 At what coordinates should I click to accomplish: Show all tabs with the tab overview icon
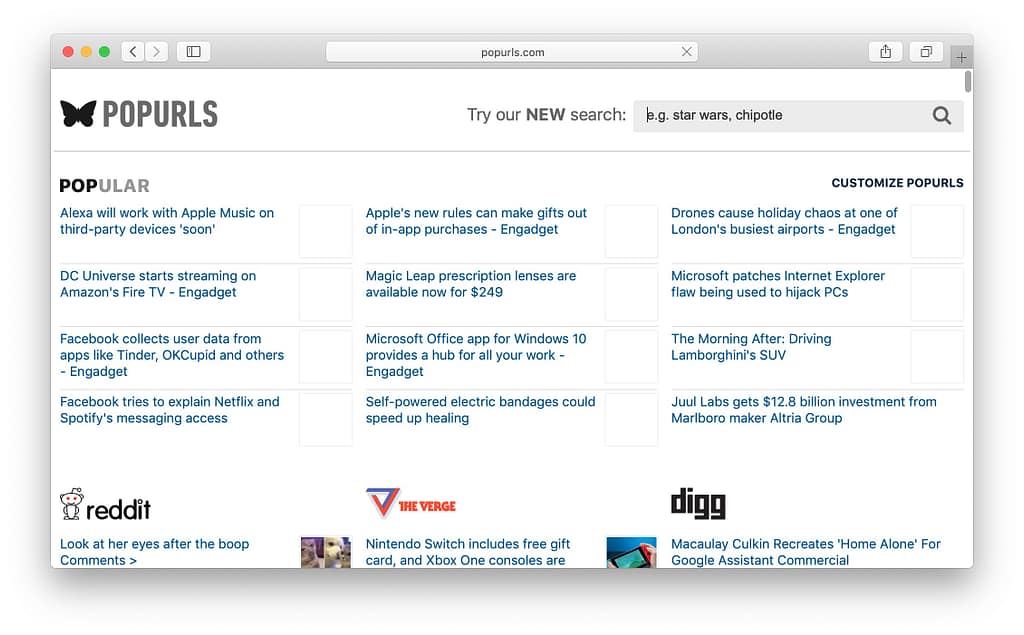(x=926, y=51)
